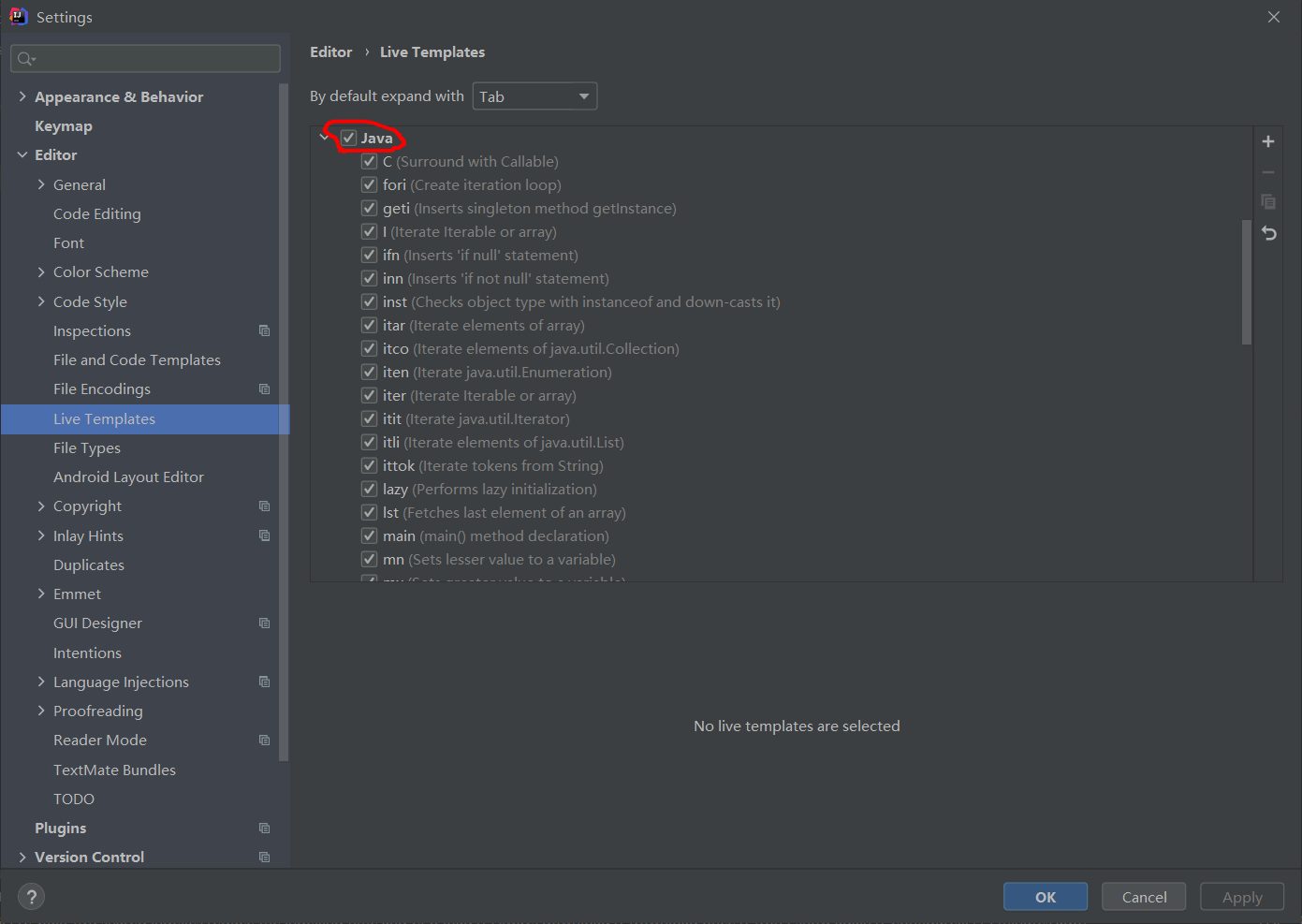Open TextMate Bundles settings
The image size is (1302, 924).
[114, 770]
